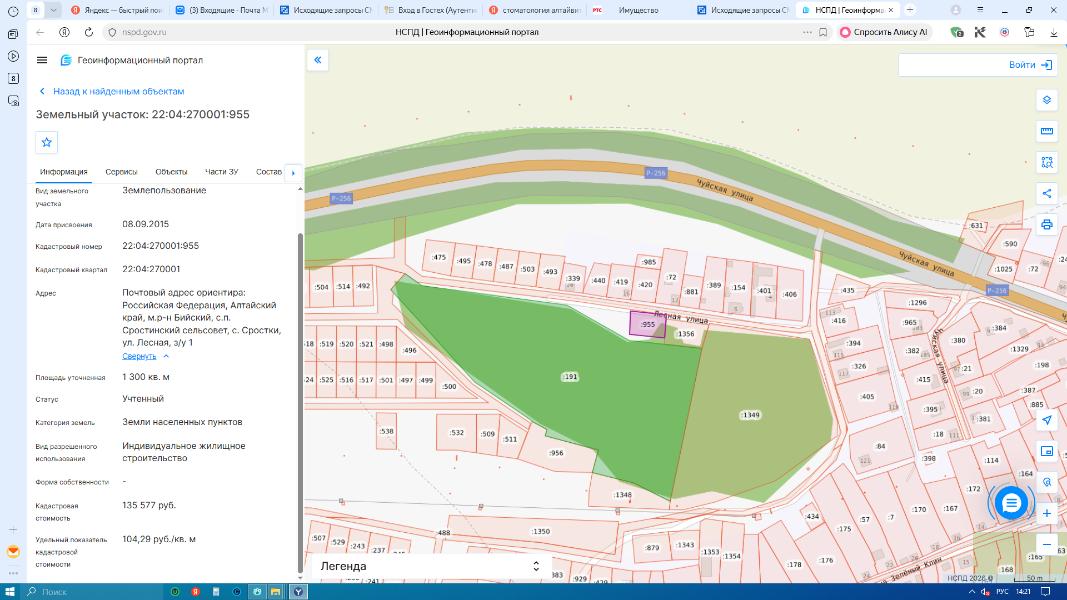The width and height of the screenshot is (1067, 600).
Task: Select the ruler measurement tool
Action: tap(1047, 131)
